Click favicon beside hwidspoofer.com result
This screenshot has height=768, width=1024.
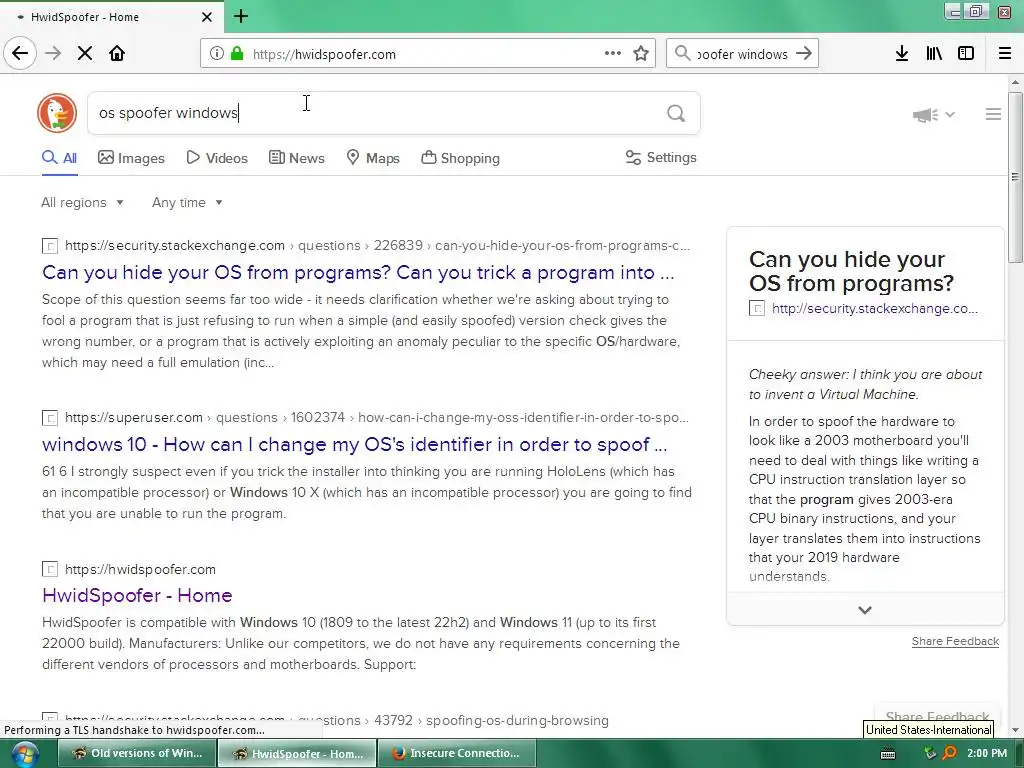50,569
